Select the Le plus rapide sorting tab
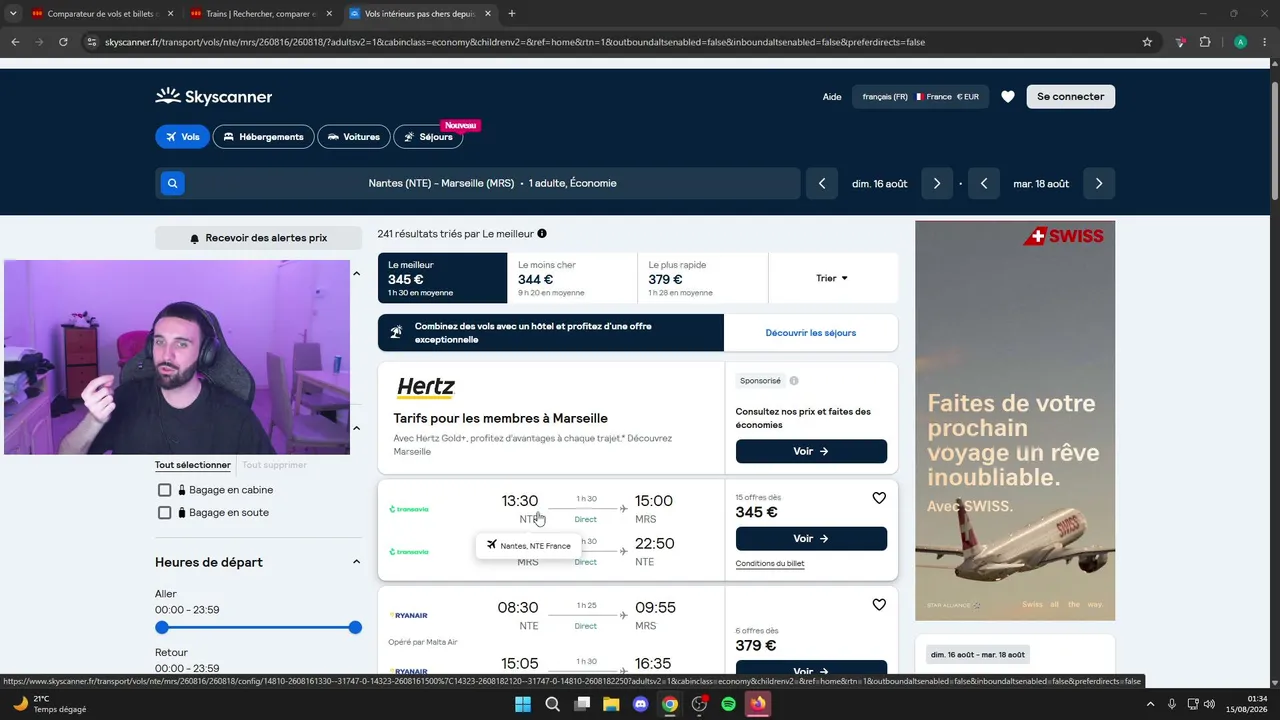The height and width of the screenshot is (720, 1280). (703, 278)
